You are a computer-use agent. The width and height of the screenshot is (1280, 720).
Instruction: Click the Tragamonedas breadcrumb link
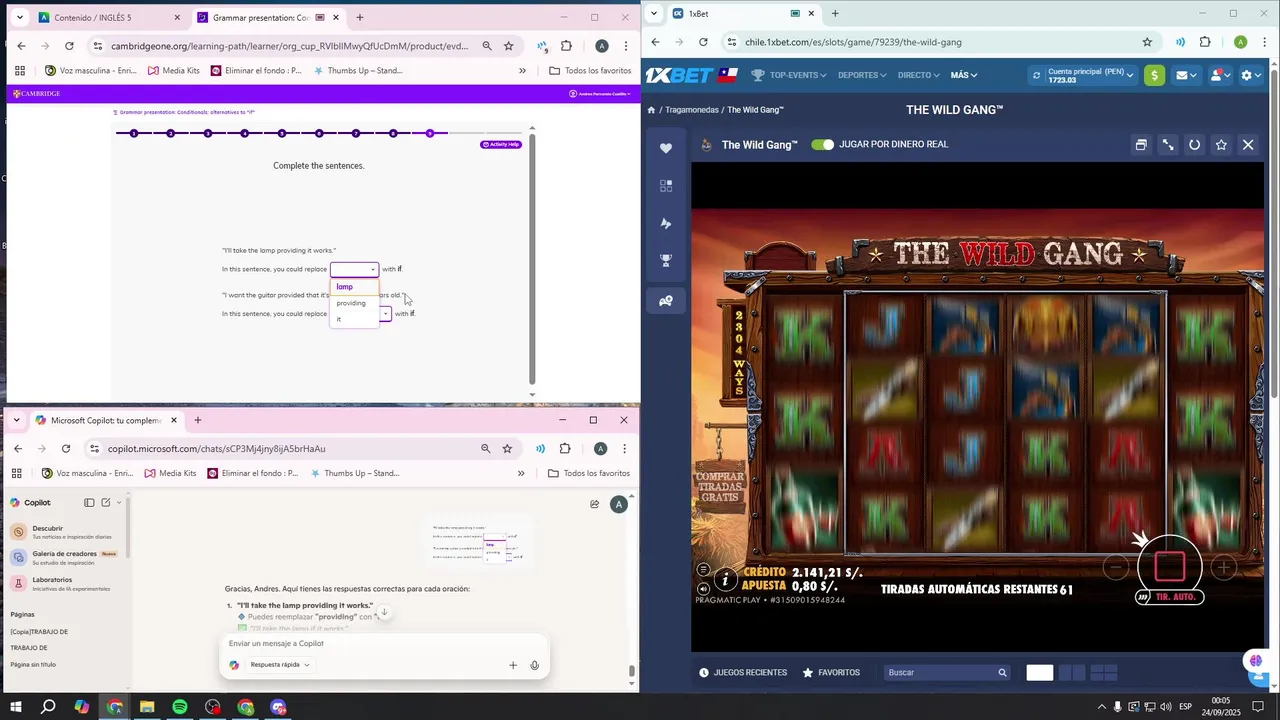click(x=692, y=110)
